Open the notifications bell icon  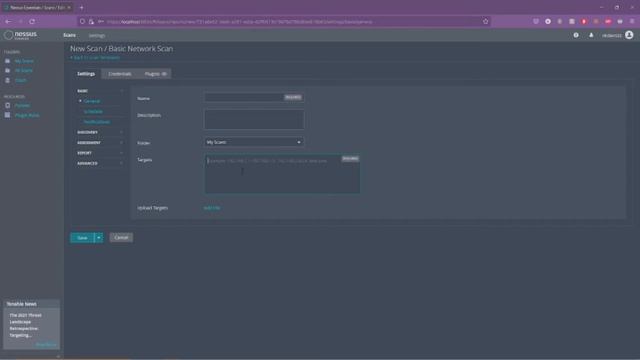pos(591,36)
